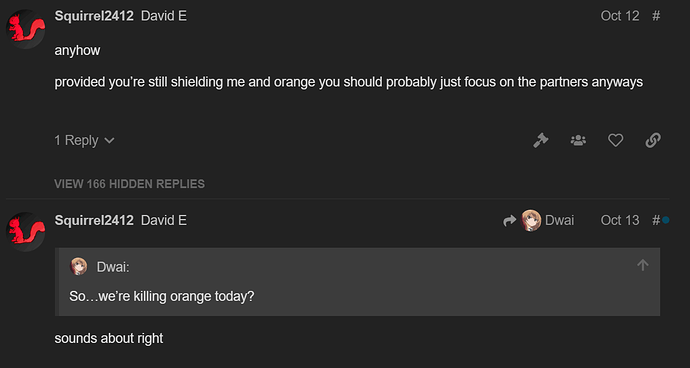The image size is (690, 368).
Task: Open Squirrel2412's avatar on Oct 12 post
Action: [26, 29]
